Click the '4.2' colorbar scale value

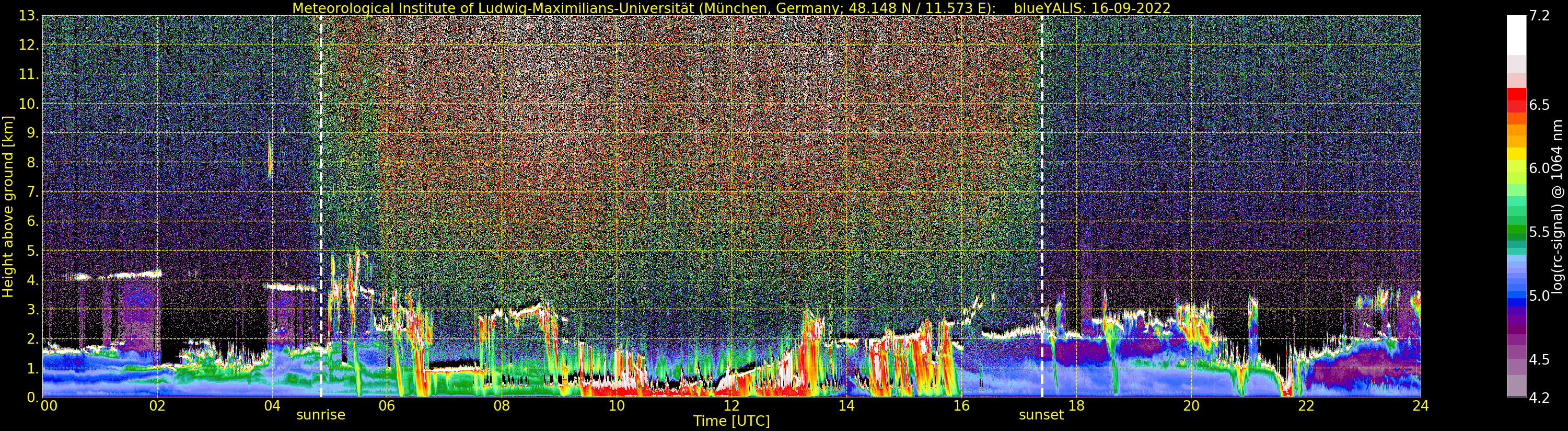coord(1539,398)
